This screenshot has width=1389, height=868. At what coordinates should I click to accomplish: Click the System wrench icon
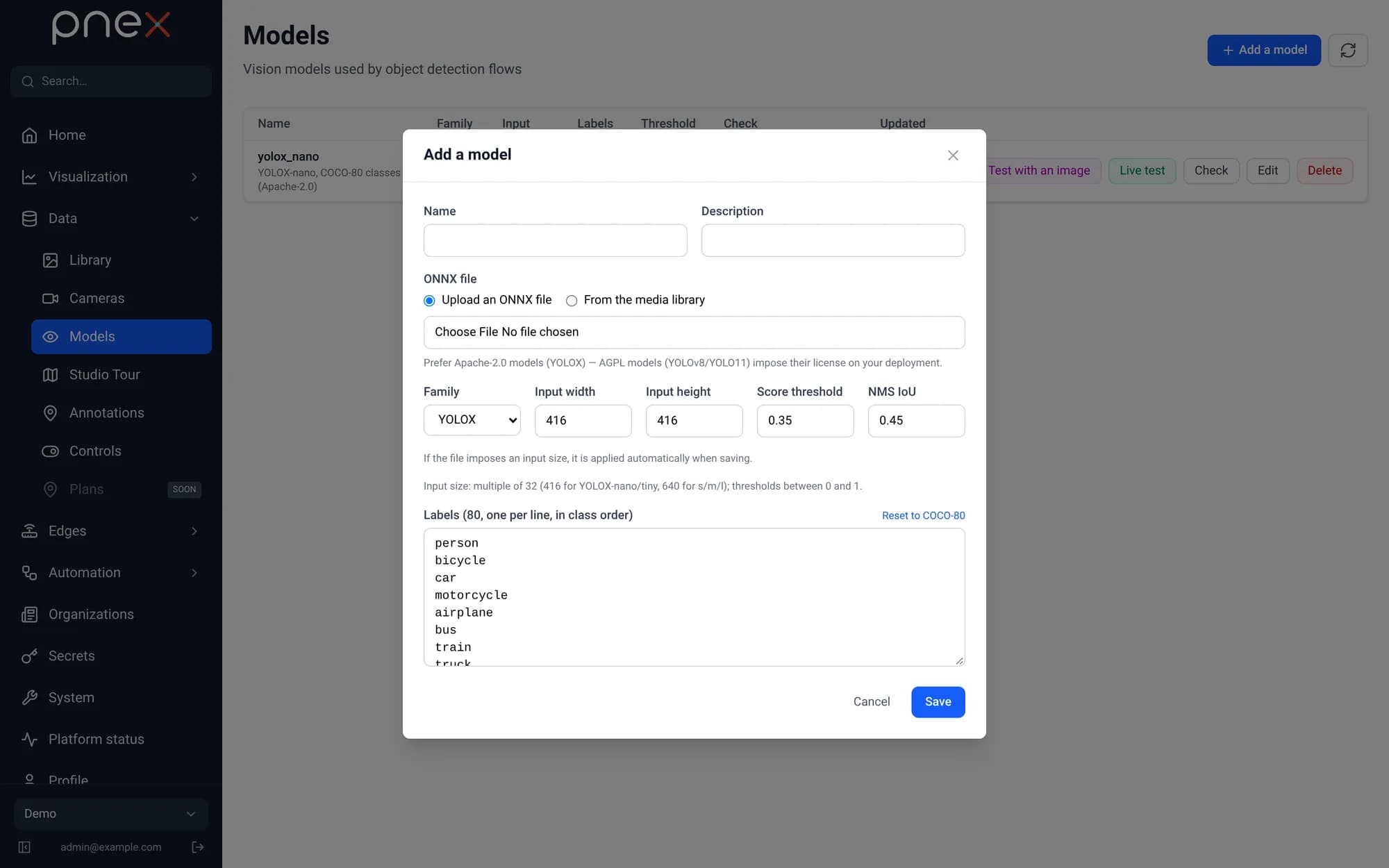(29, 698)
